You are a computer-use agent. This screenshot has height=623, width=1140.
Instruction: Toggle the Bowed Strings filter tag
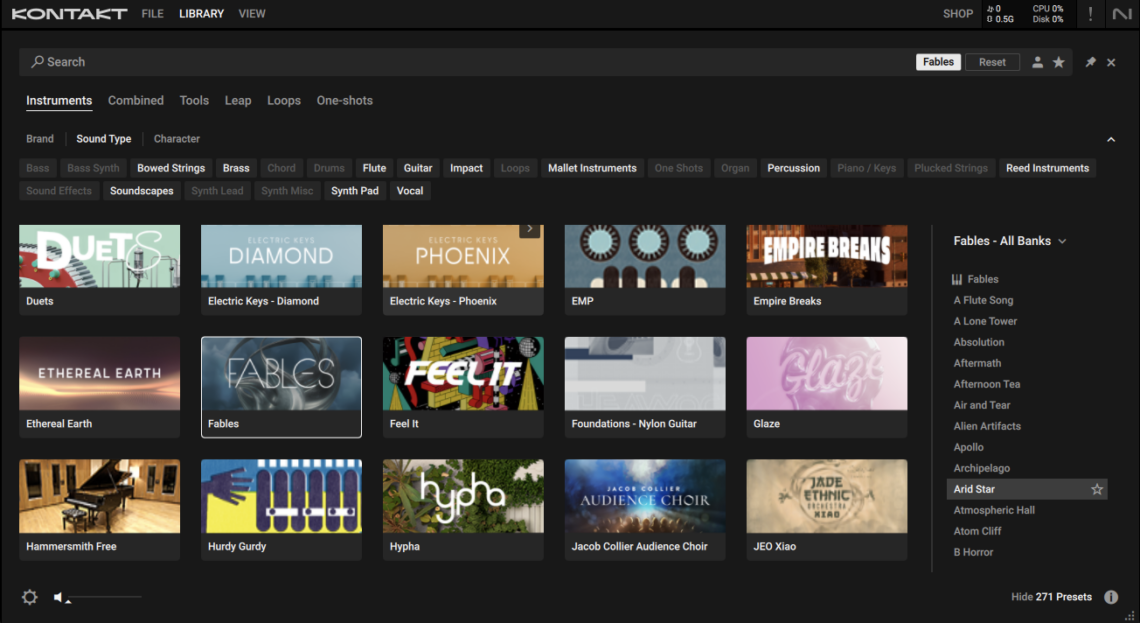171,168
